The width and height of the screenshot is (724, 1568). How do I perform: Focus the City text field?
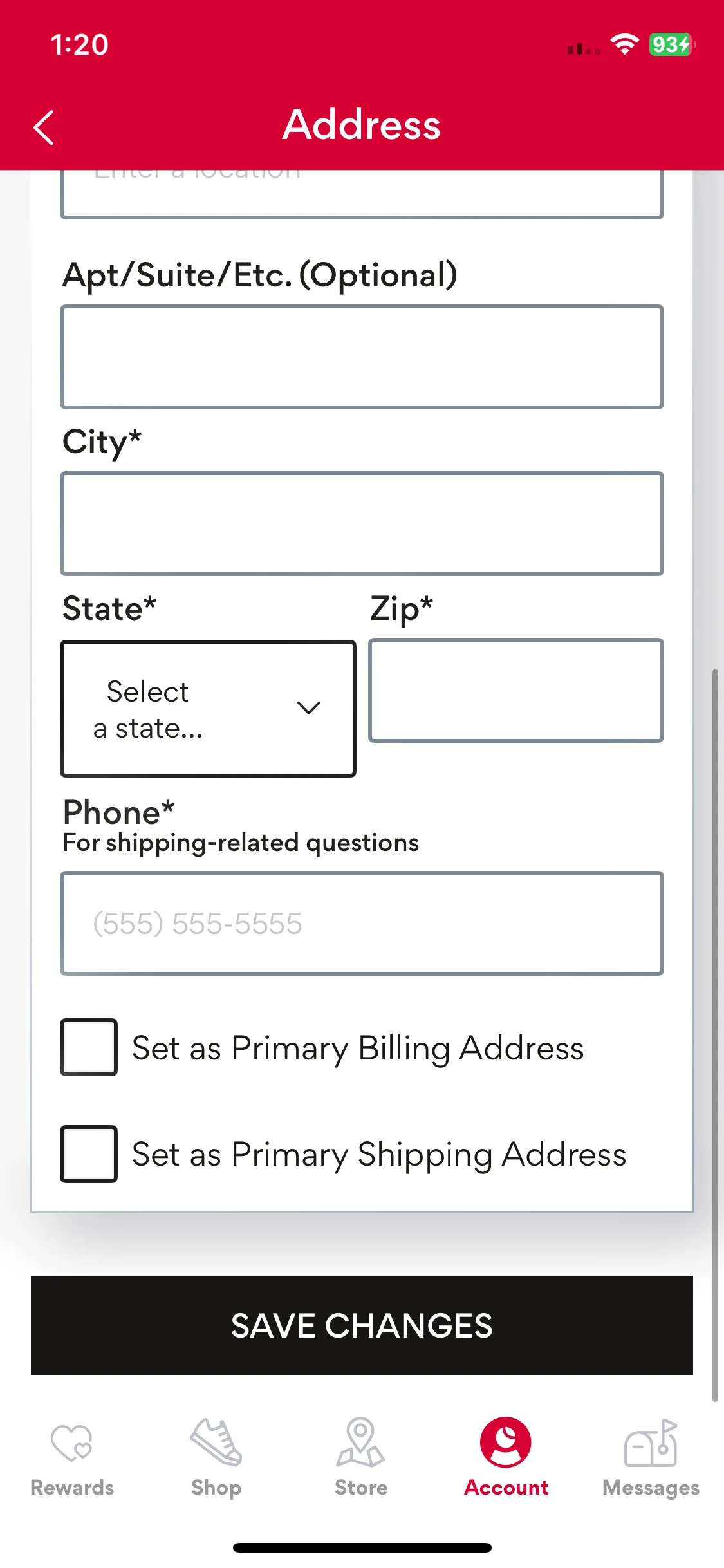click(x=362, y=523)
